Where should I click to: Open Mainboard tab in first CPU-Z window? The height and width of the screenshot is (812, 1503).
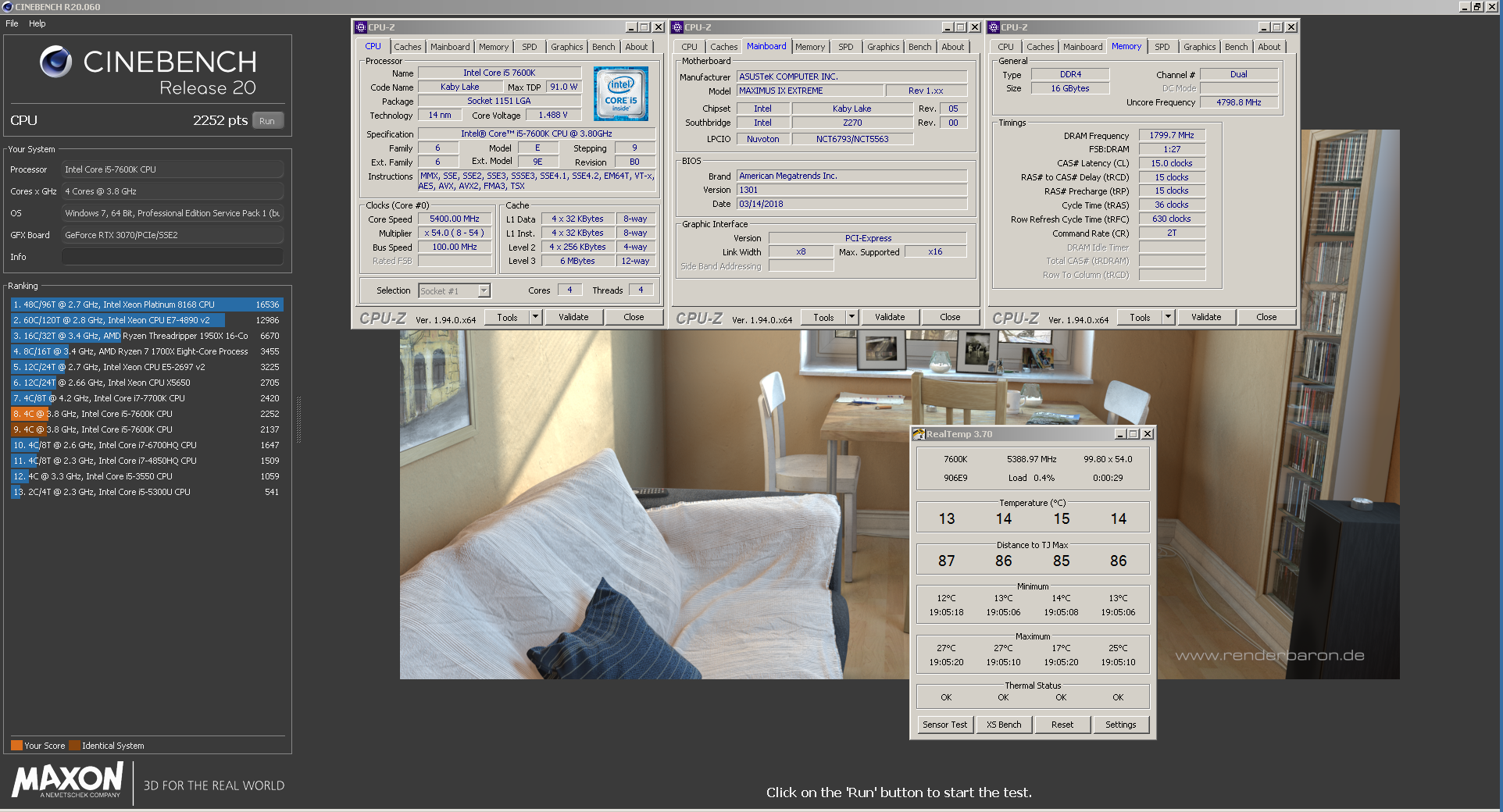(x=450, y=47)
